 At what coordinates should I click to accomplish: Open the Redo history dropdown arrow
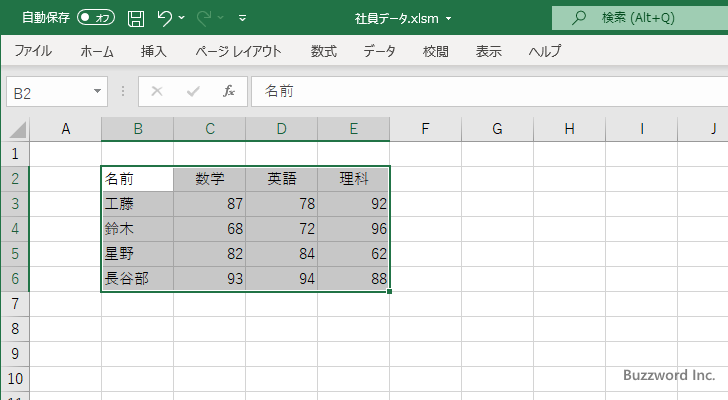(x=221, y=18)
